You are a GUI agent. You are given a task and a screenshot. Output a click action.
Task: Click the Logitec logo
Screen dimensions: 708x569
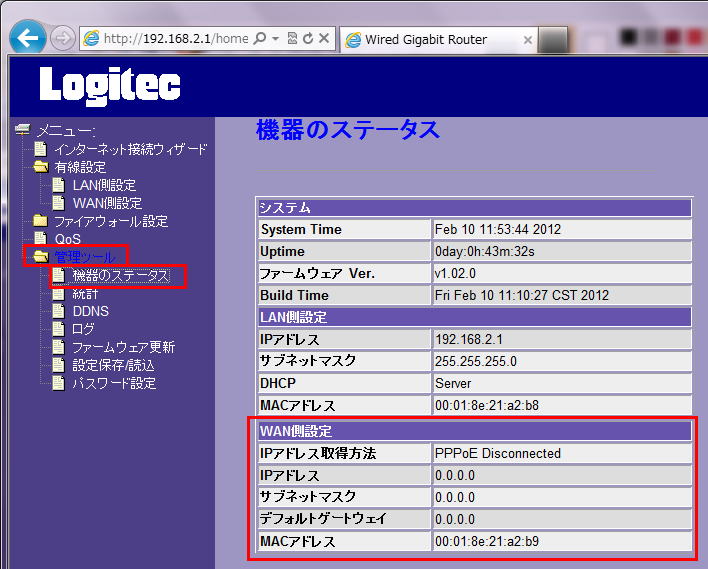tap(110, 86)
